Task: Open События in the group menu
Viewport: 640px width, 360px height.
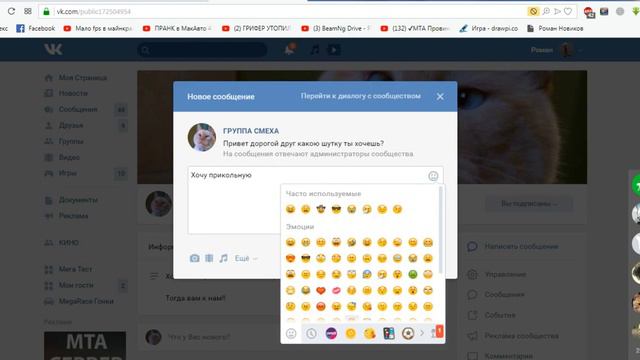Action: pyautogui.click(x=500, y=315)
